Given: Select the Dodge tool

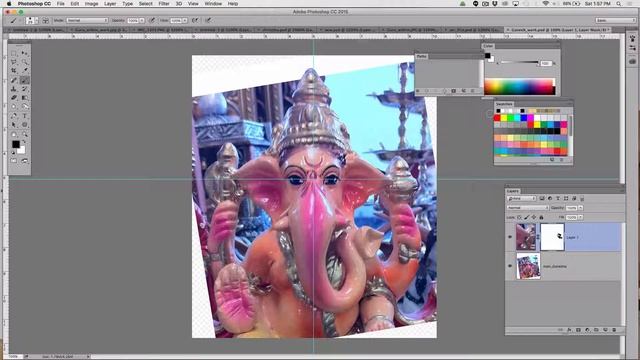Looking at the screenshot, I should (24, 107).
